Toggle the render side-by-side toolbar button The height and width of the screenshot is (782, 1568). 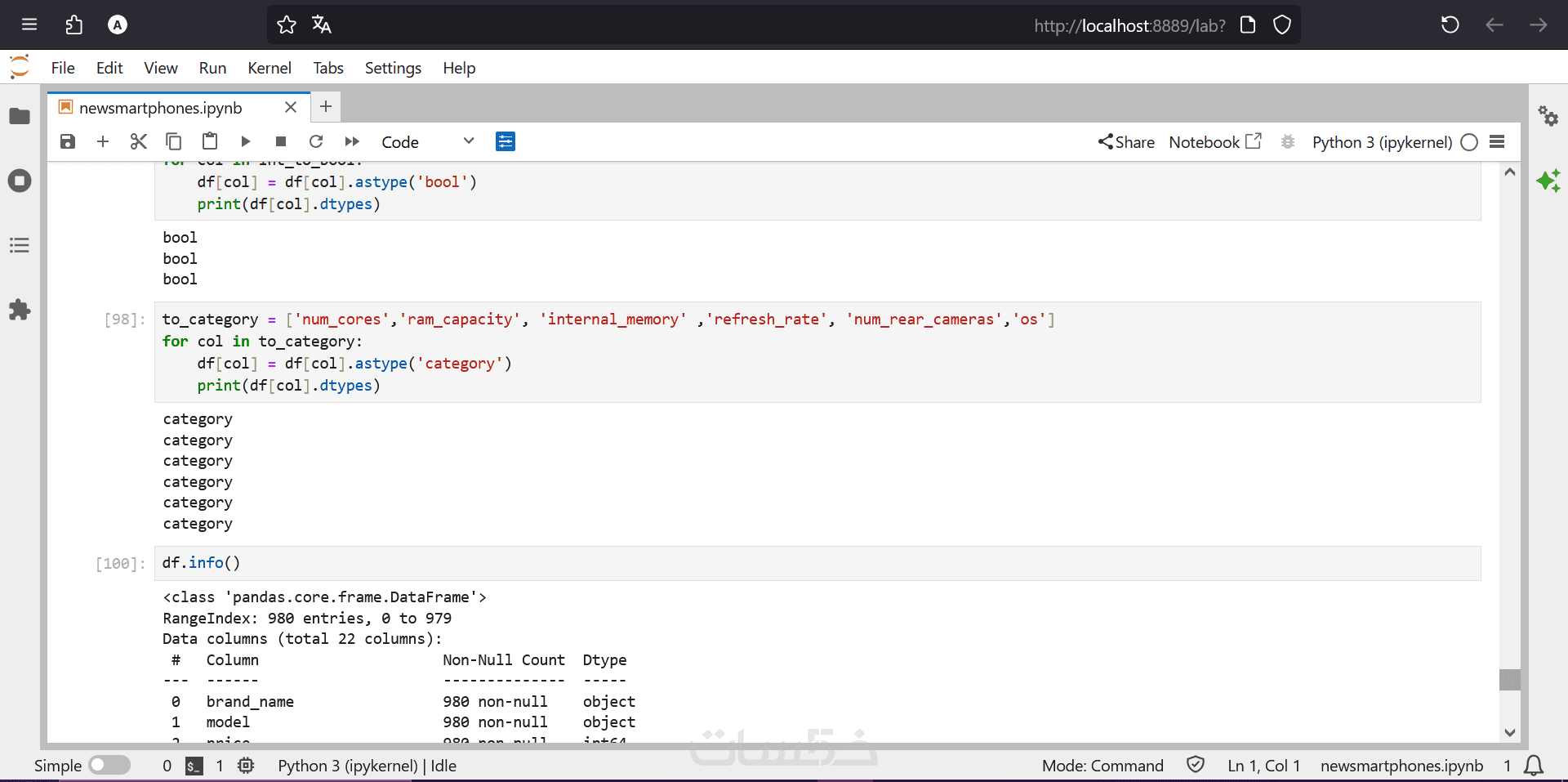click(506, 142)
